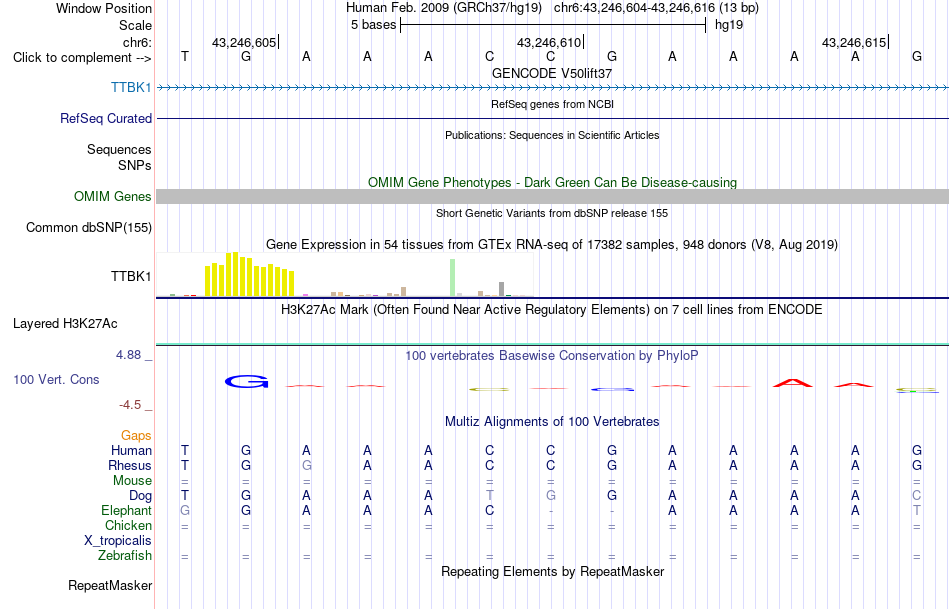Screen dimensions: 950x609
Task: Click "Short Genetic Variants from dbSNP" title
Action: (552, 213)
